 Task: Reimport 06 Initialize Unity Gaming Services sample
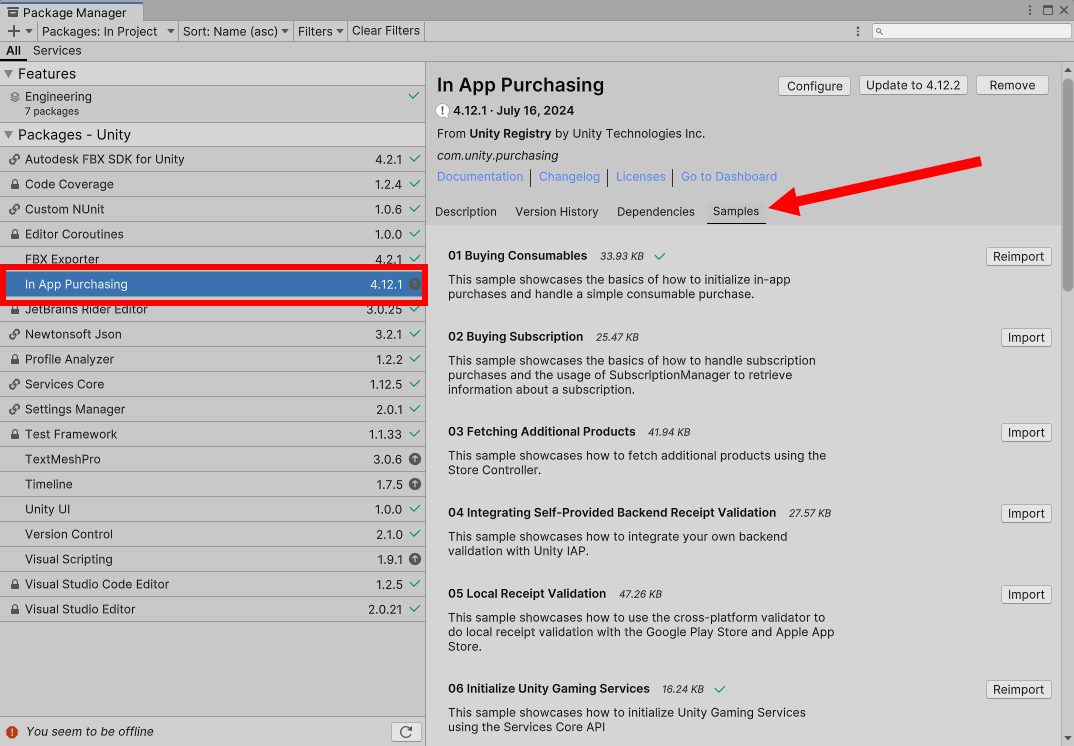[x=1019, y=690]
